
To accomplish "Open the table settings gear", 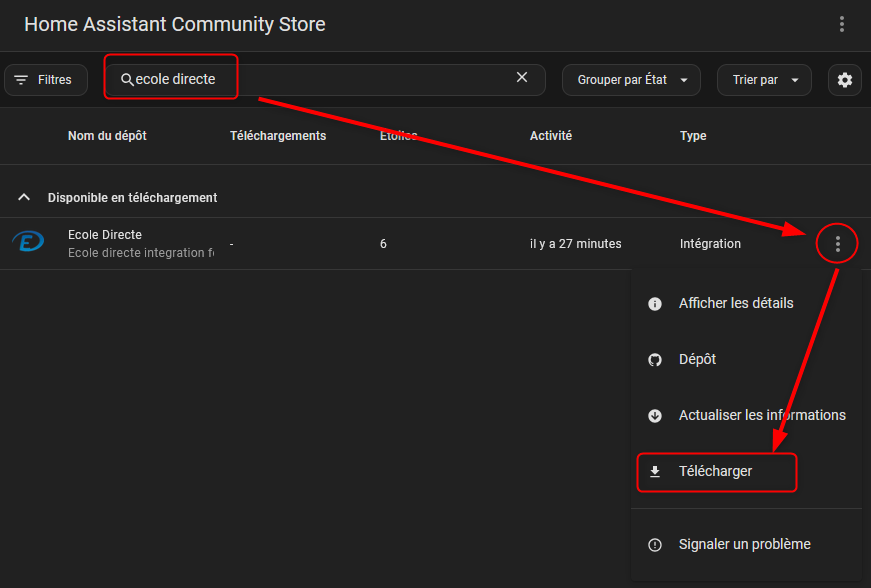I will pyautogui.click(x=844, y=80).
